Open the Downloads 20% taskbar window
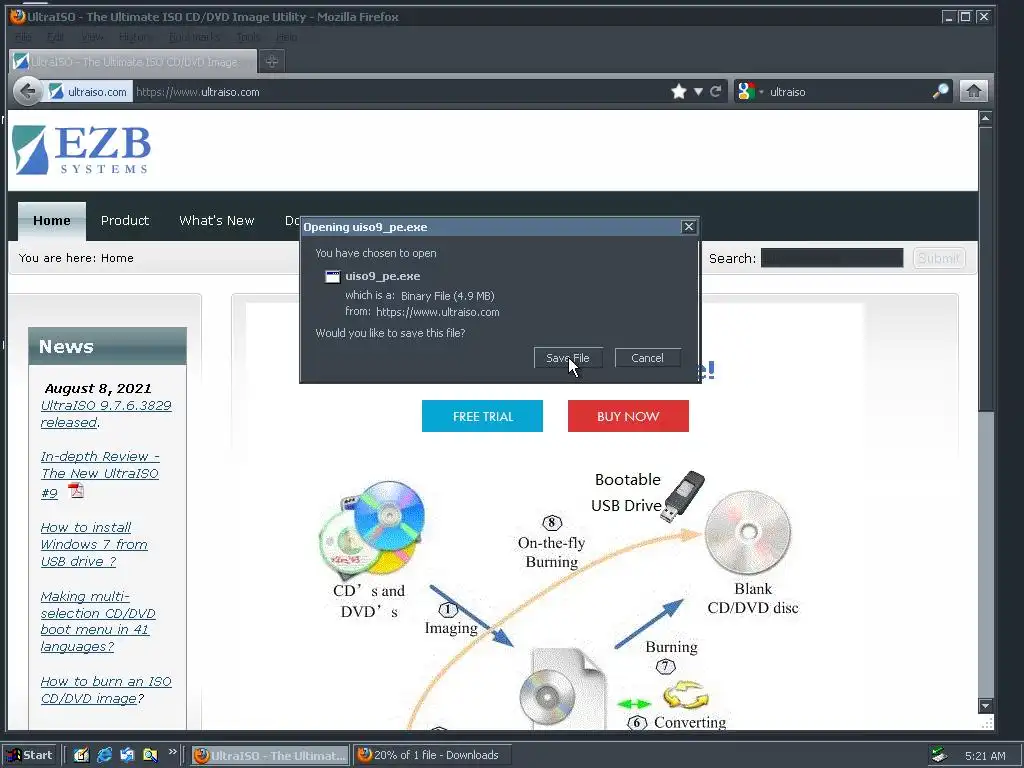 [x=432, y=755]
